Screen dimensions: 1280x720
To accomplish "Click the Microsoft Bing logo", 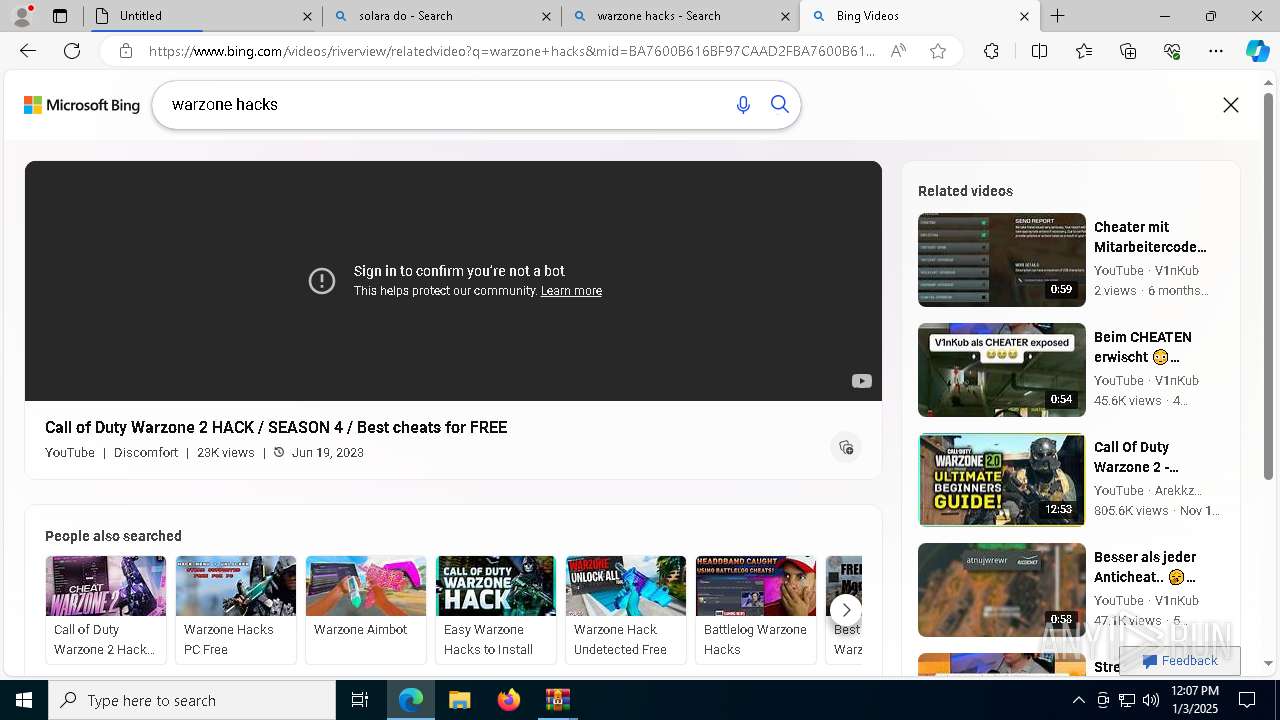I will click(82, 105).
